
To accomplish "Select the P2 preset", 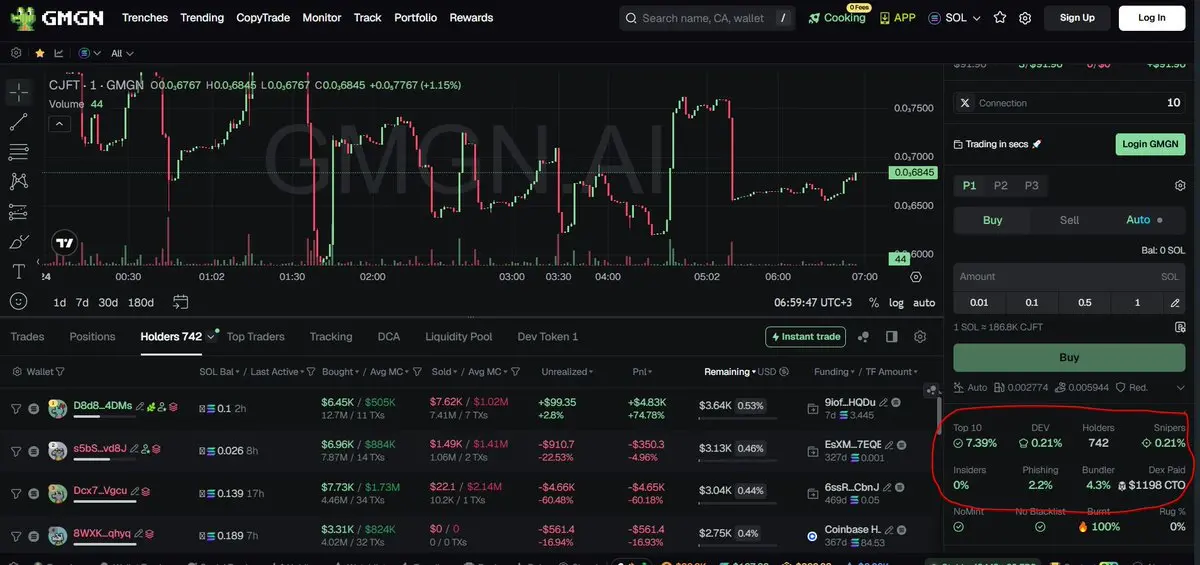I will (1001, 186).
